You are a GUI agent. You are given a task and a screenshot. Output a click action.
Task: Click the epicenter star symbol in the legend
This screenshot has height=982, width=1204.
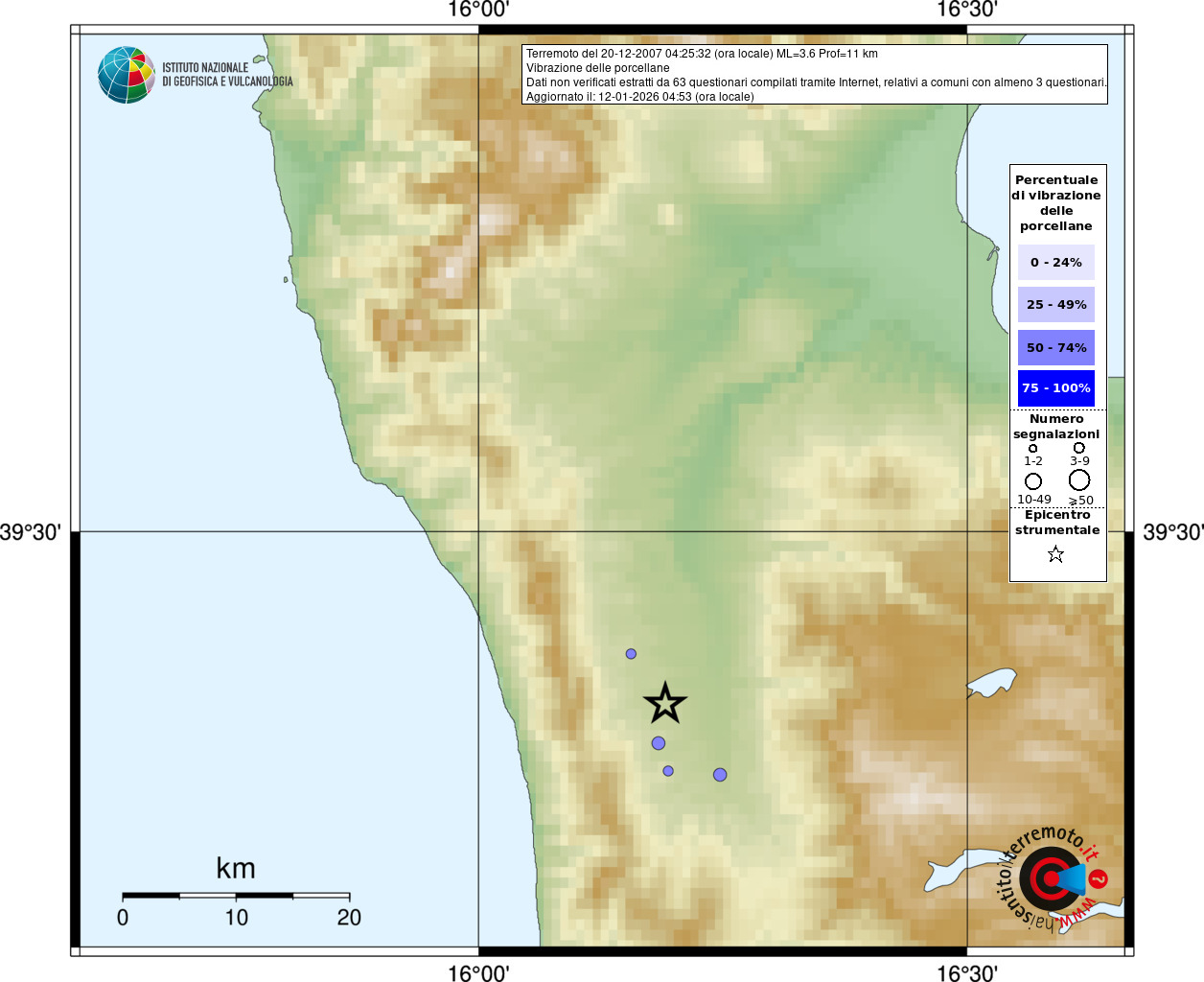1055,554
